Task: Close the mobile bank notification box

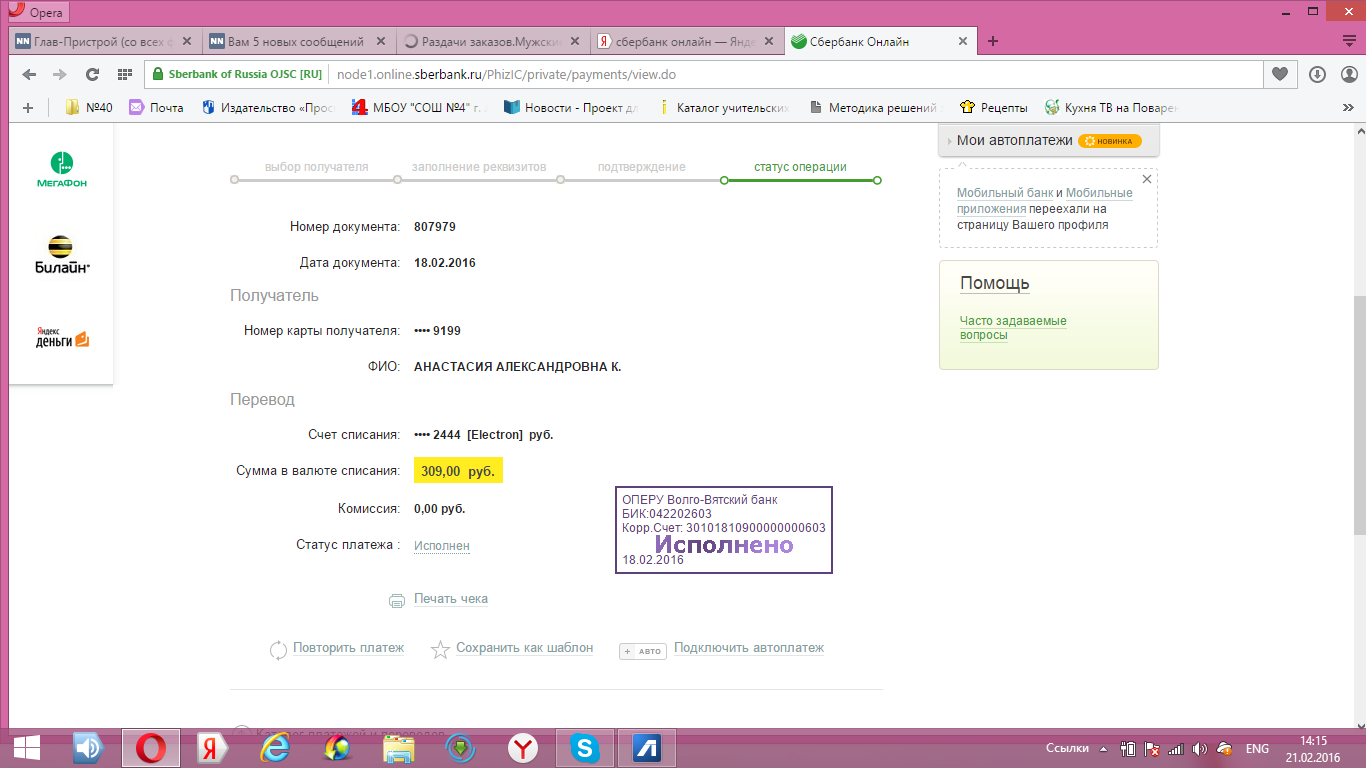Action: coord(1147,179)
